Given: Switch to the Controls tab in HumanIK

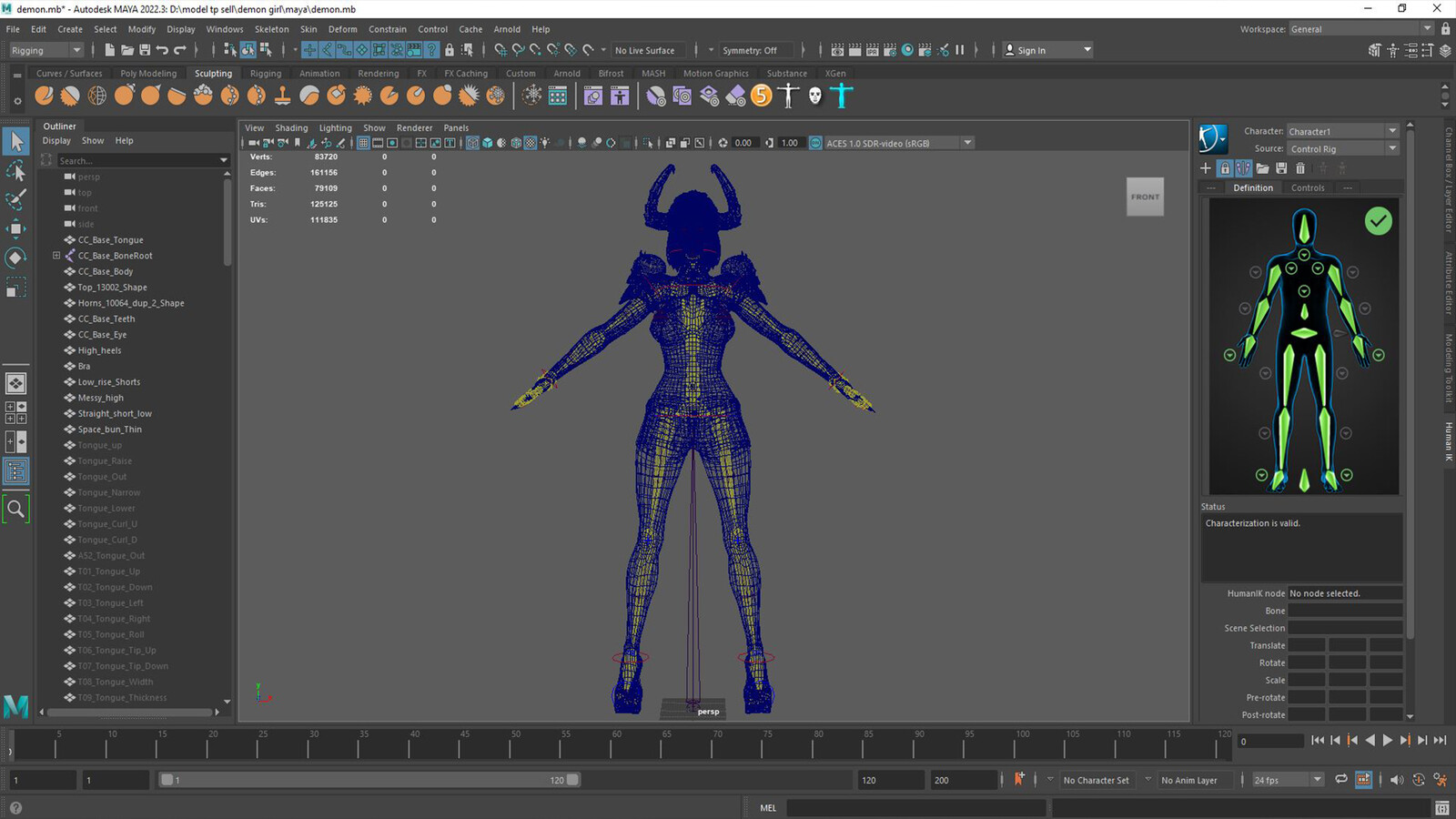Looking at the screenshot, I should [1308, 187].
